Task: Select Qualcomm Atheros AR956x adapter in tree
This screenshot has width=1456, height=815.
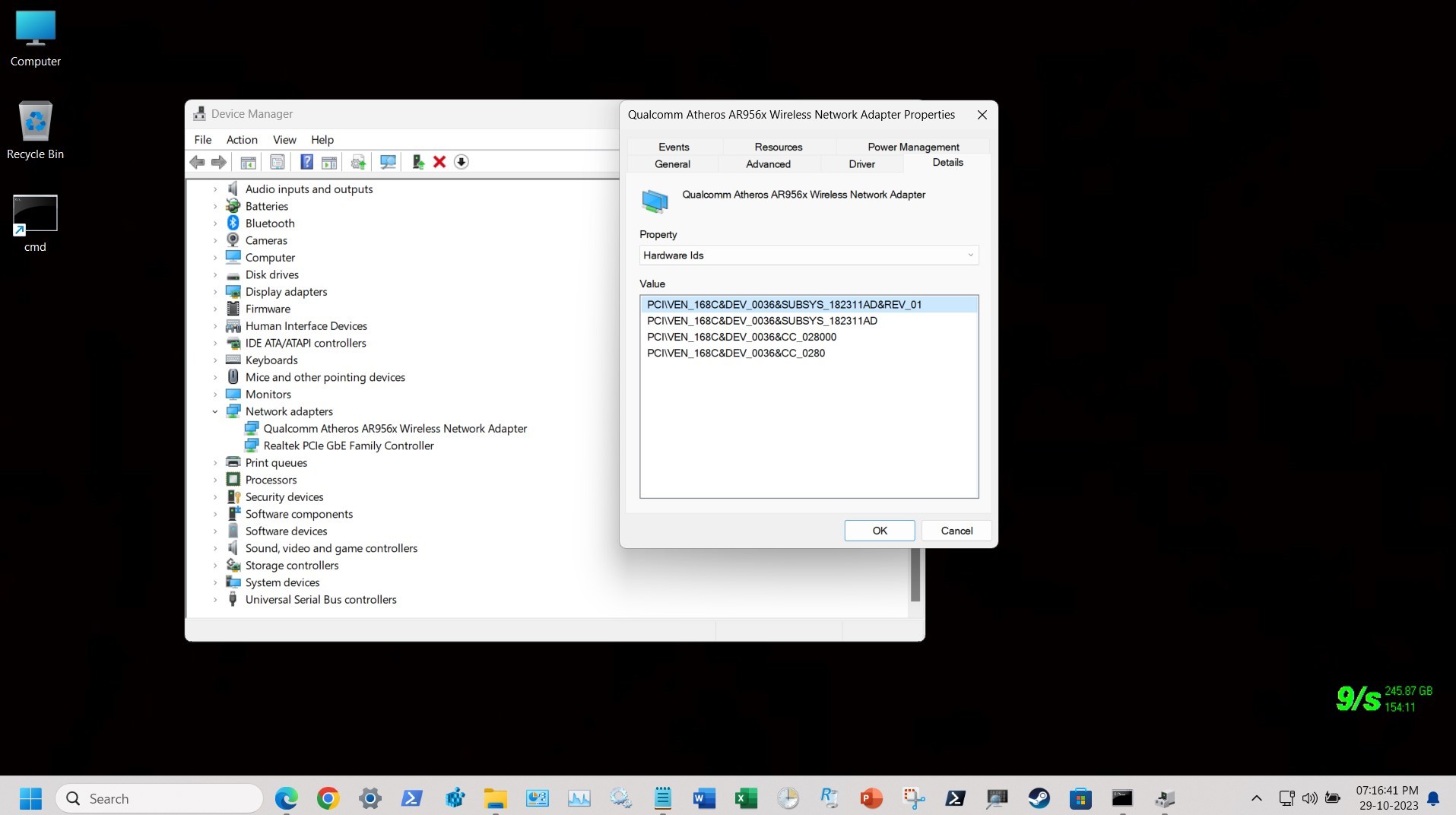Action: click(x=395, y=429)
